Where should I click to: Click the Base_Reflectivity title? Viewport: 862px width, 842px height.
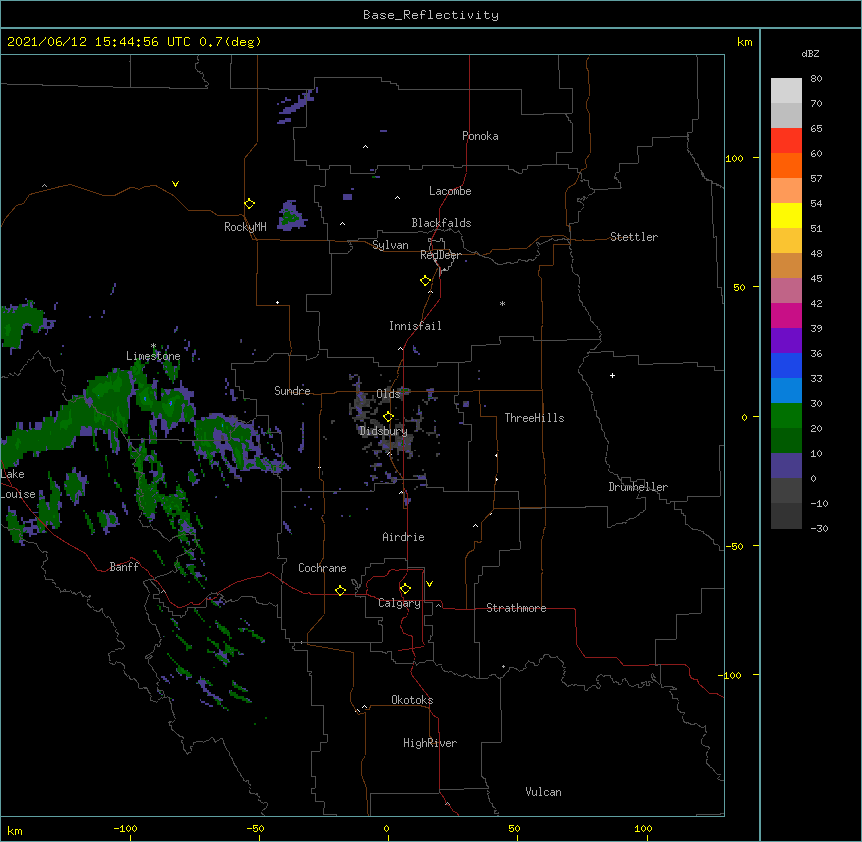(431, 15)
